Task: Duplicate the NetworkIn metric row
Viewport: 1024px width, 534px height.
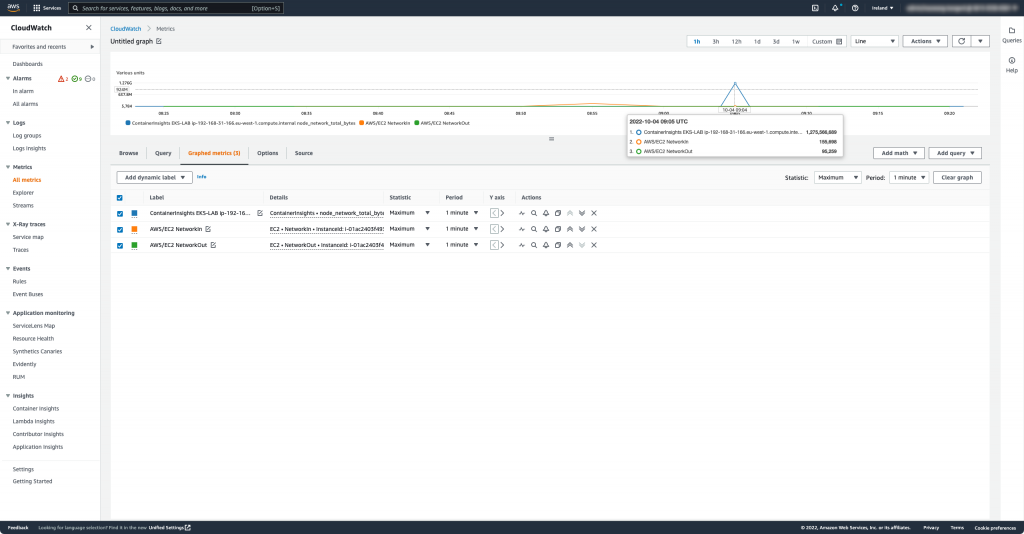Action: coord(558,229)
